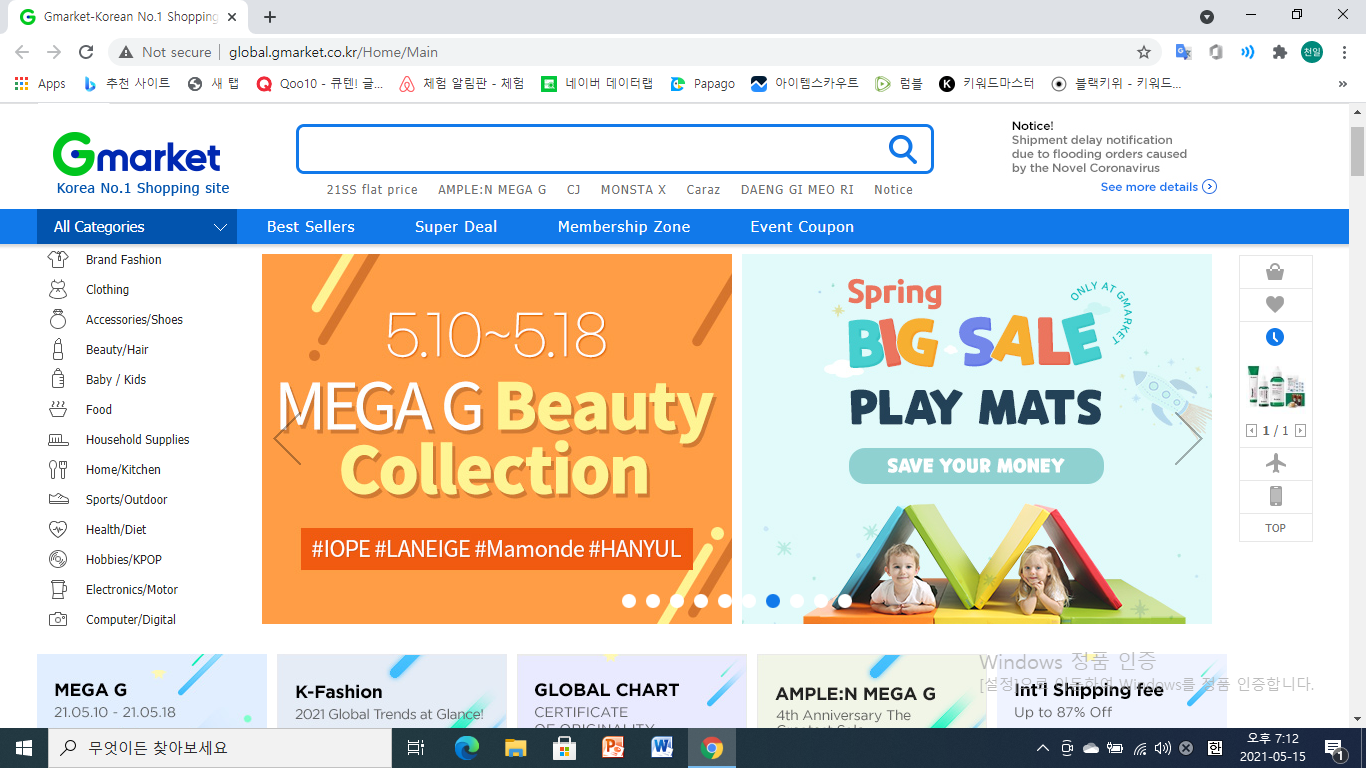Open the Papago bookmark
This screenshot has width=1366, height=768.
click(x=703, y=84)
